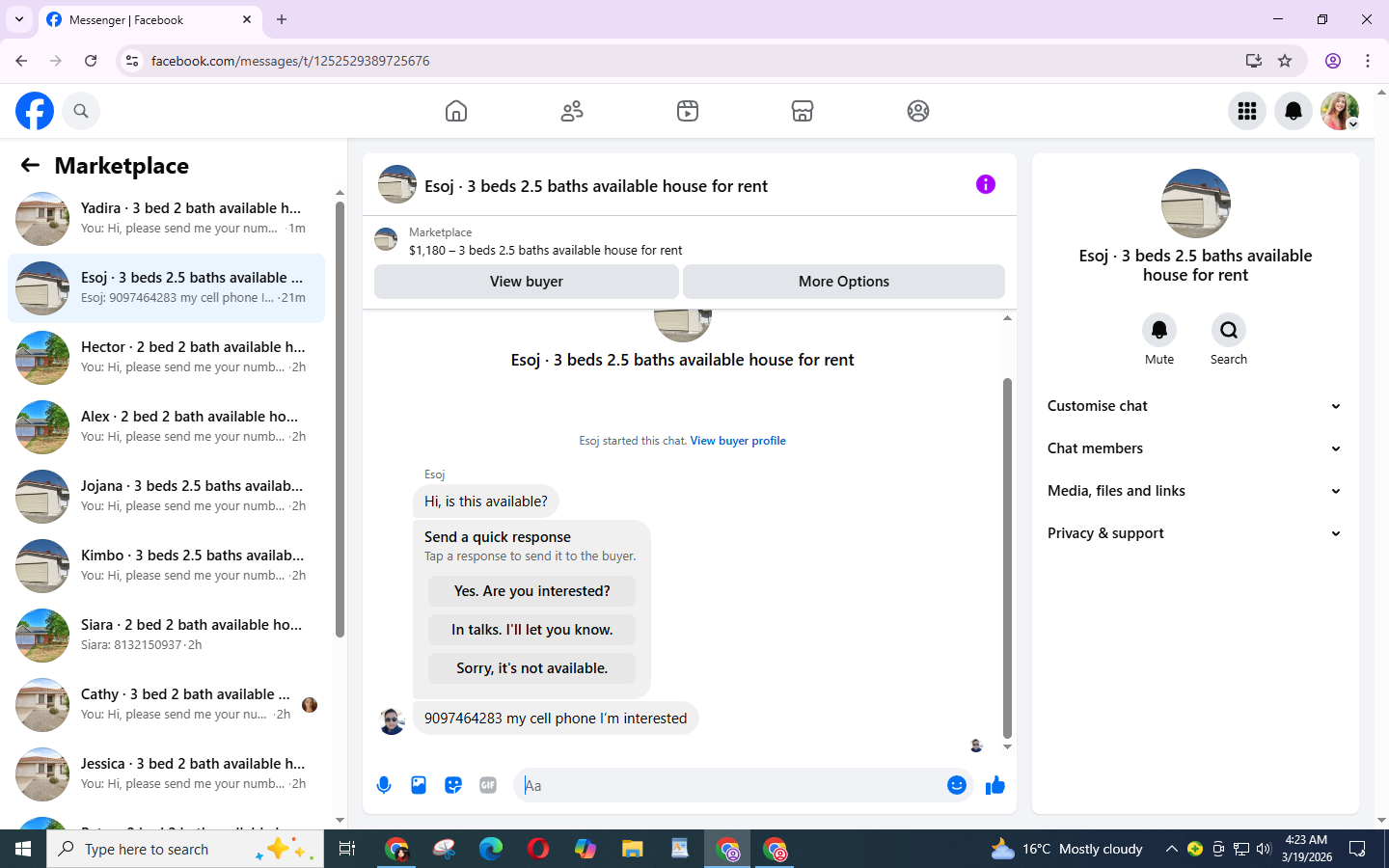Open the Reels video icon
This screenshot has height=868, width=1389.
[688, 111]
